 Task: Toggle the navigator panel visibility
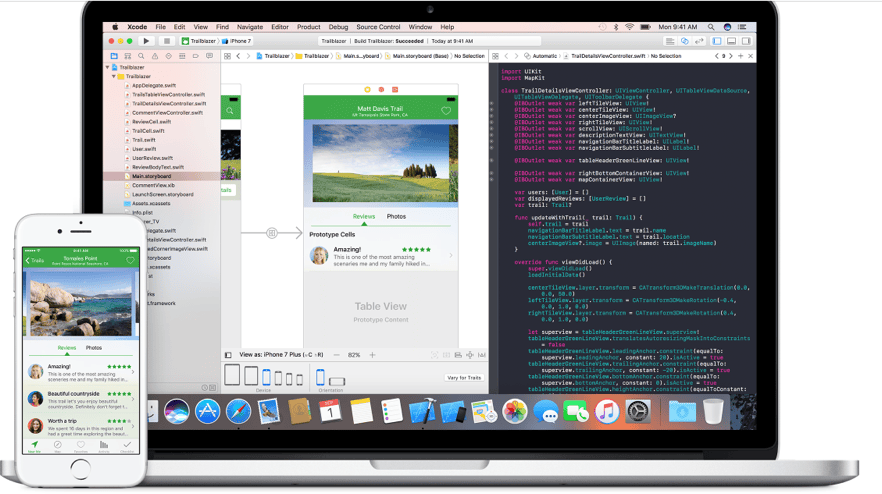tap(717, 41)
